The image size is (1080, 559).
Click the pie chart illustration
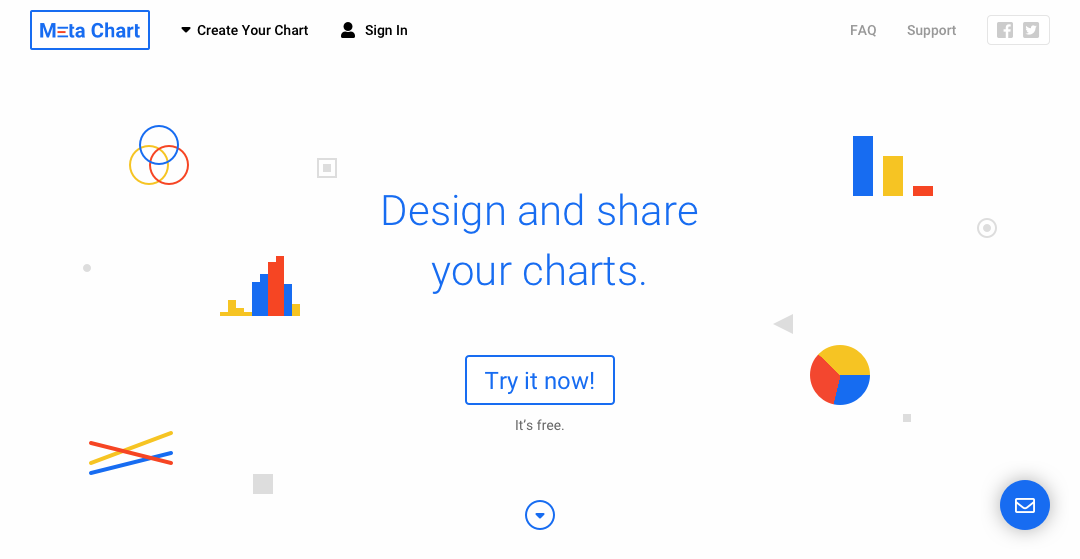pyautogui.click(x=840, y=375)
